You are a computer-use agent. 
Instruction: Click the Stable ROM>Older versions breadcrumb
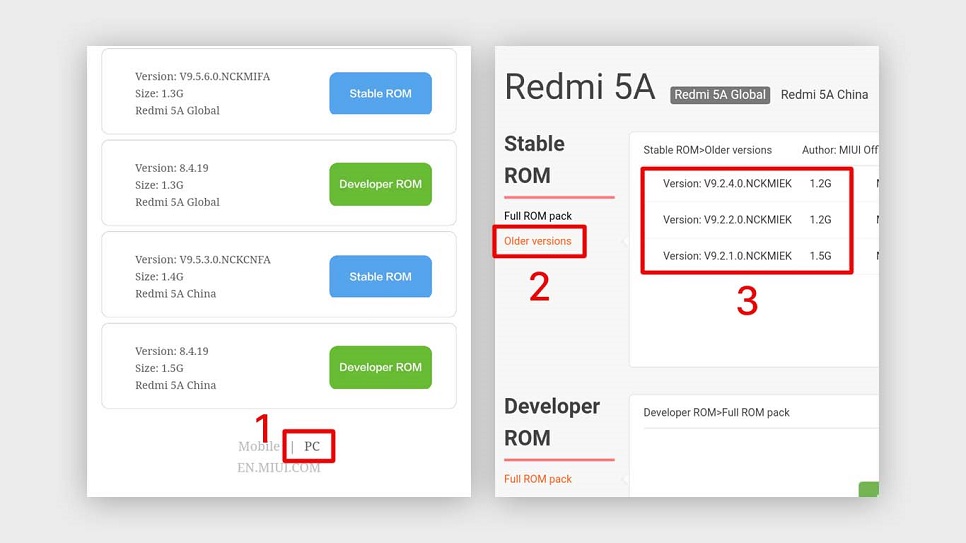(707, 150)
